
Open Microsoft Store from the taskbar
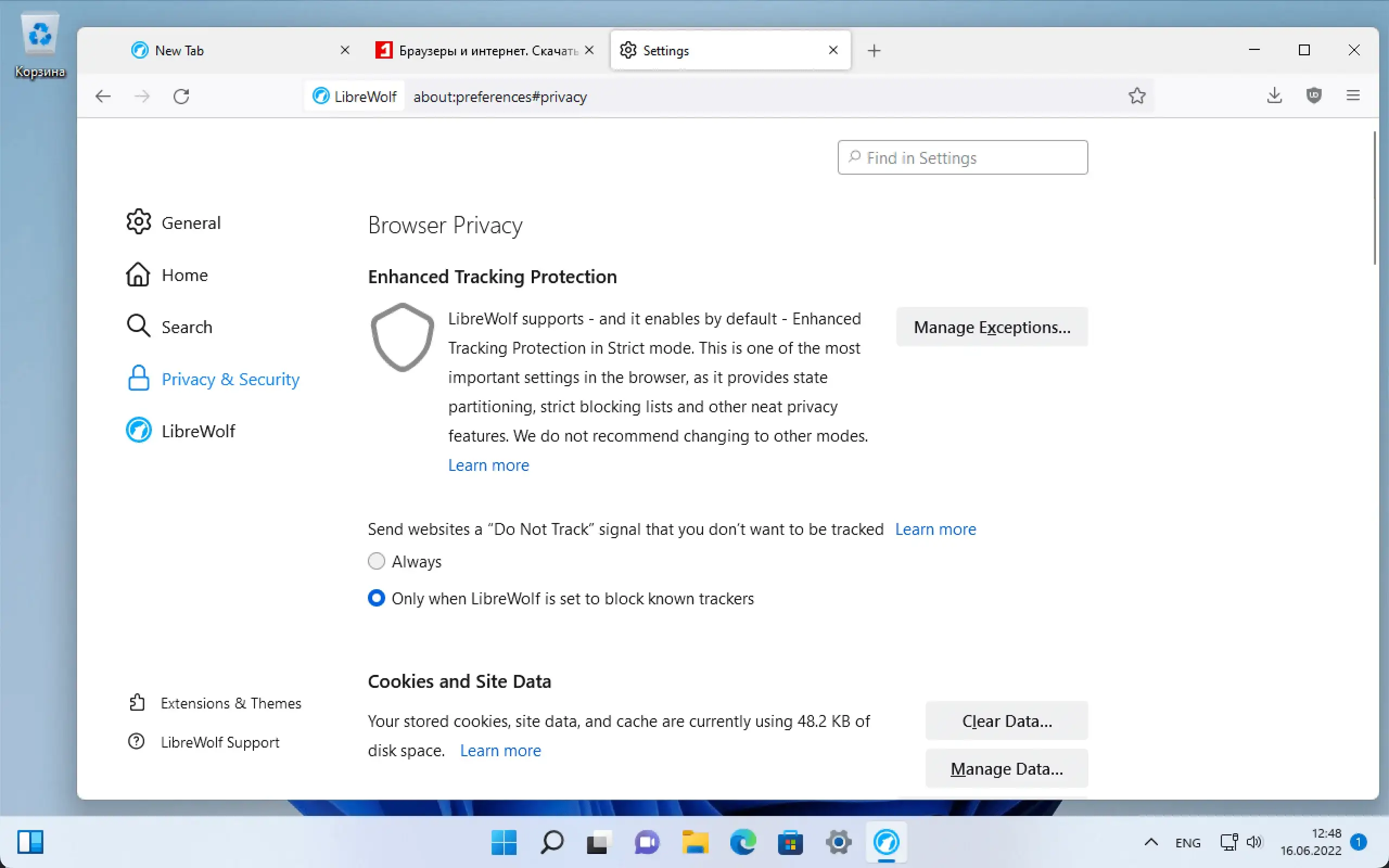[791, 842]
